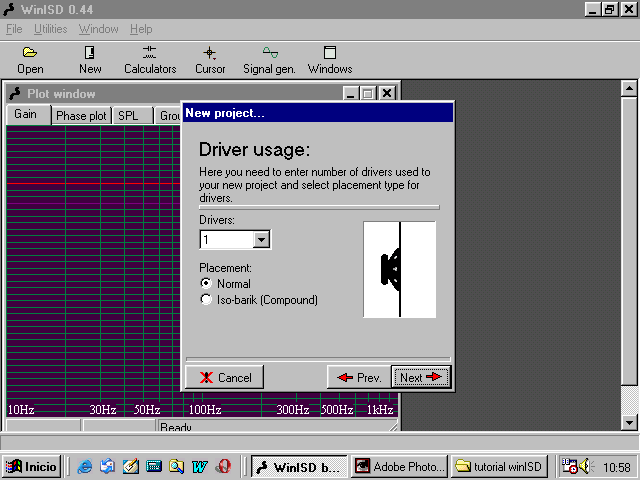
Task: Click the red Opera quick launch icon
Action: tap(223, 466)
